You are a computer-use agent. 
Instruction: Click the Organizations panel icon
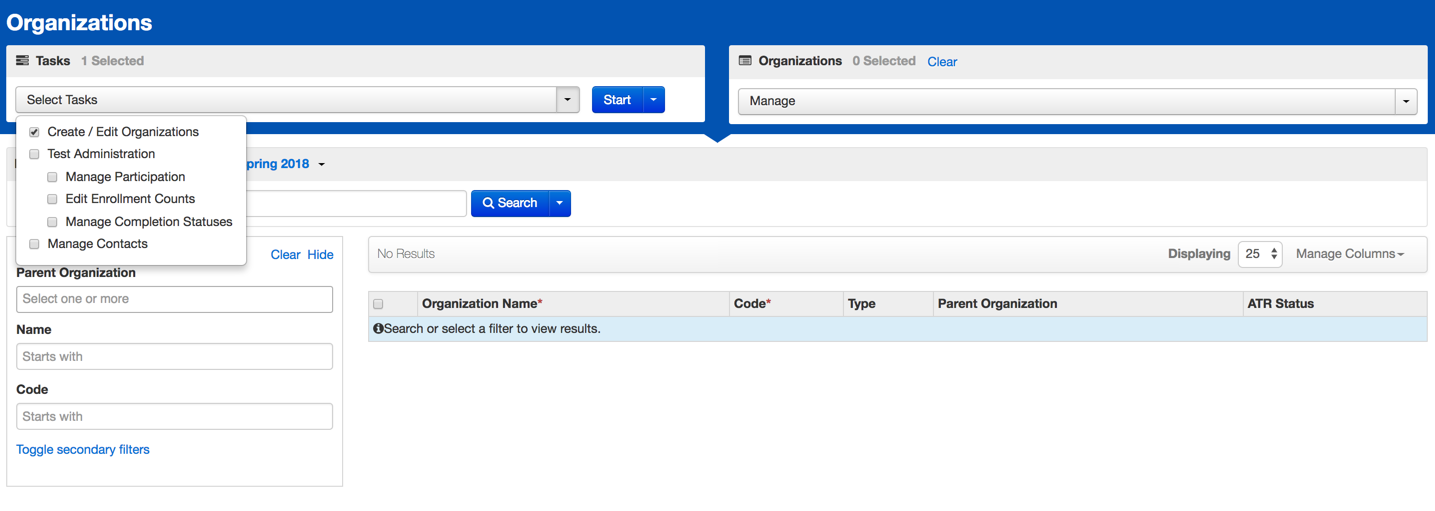click(x=745, y=61)
